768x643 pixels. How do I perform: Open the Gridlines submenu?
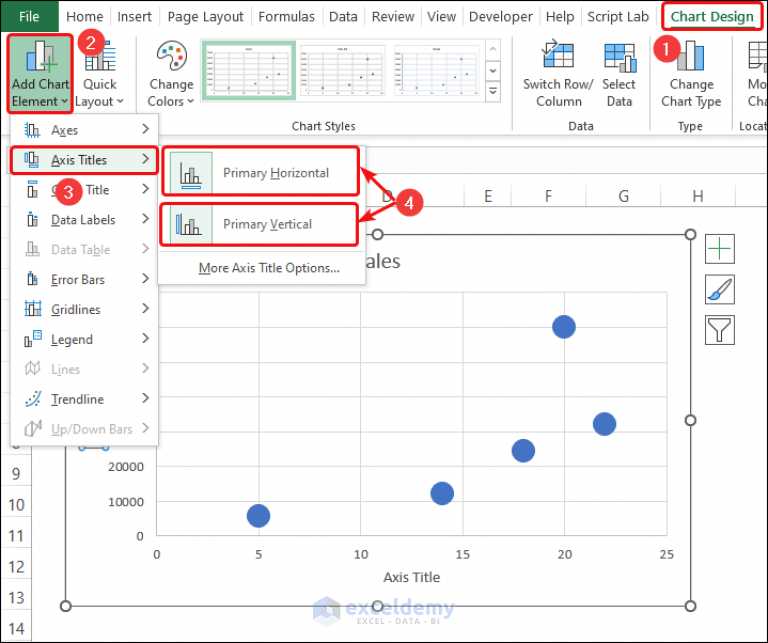84,309
